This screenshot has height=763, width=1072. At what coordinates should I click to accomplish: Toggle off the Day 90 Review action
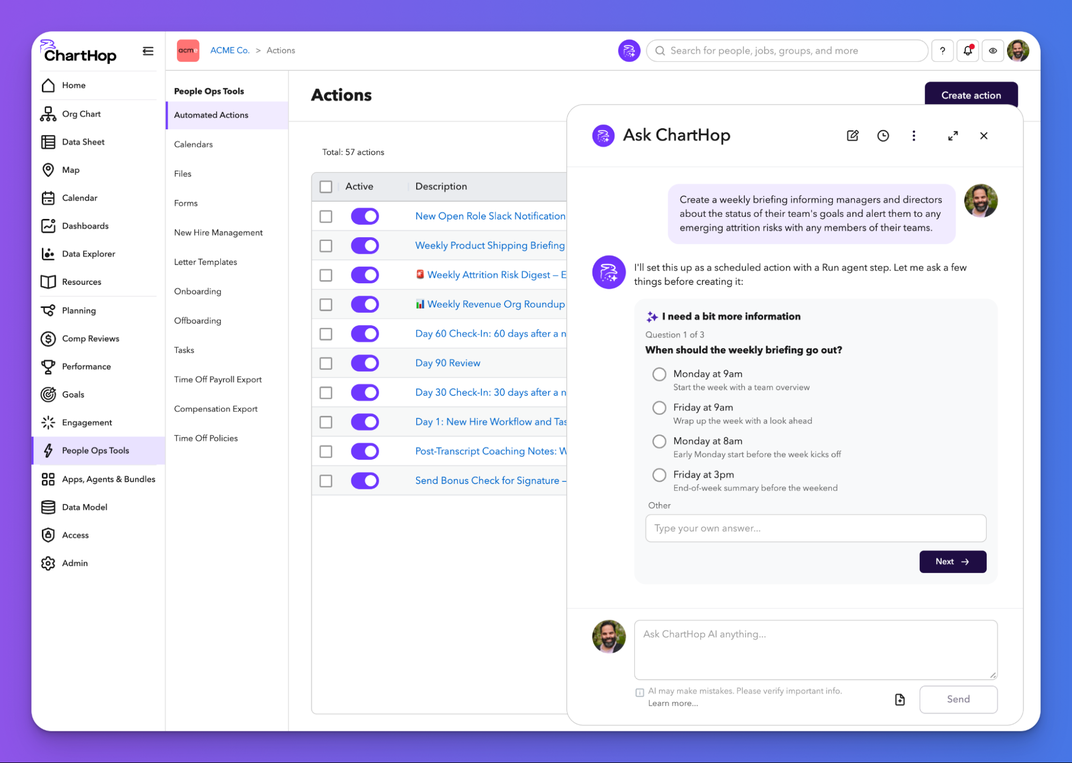click(x=365, y=364)
